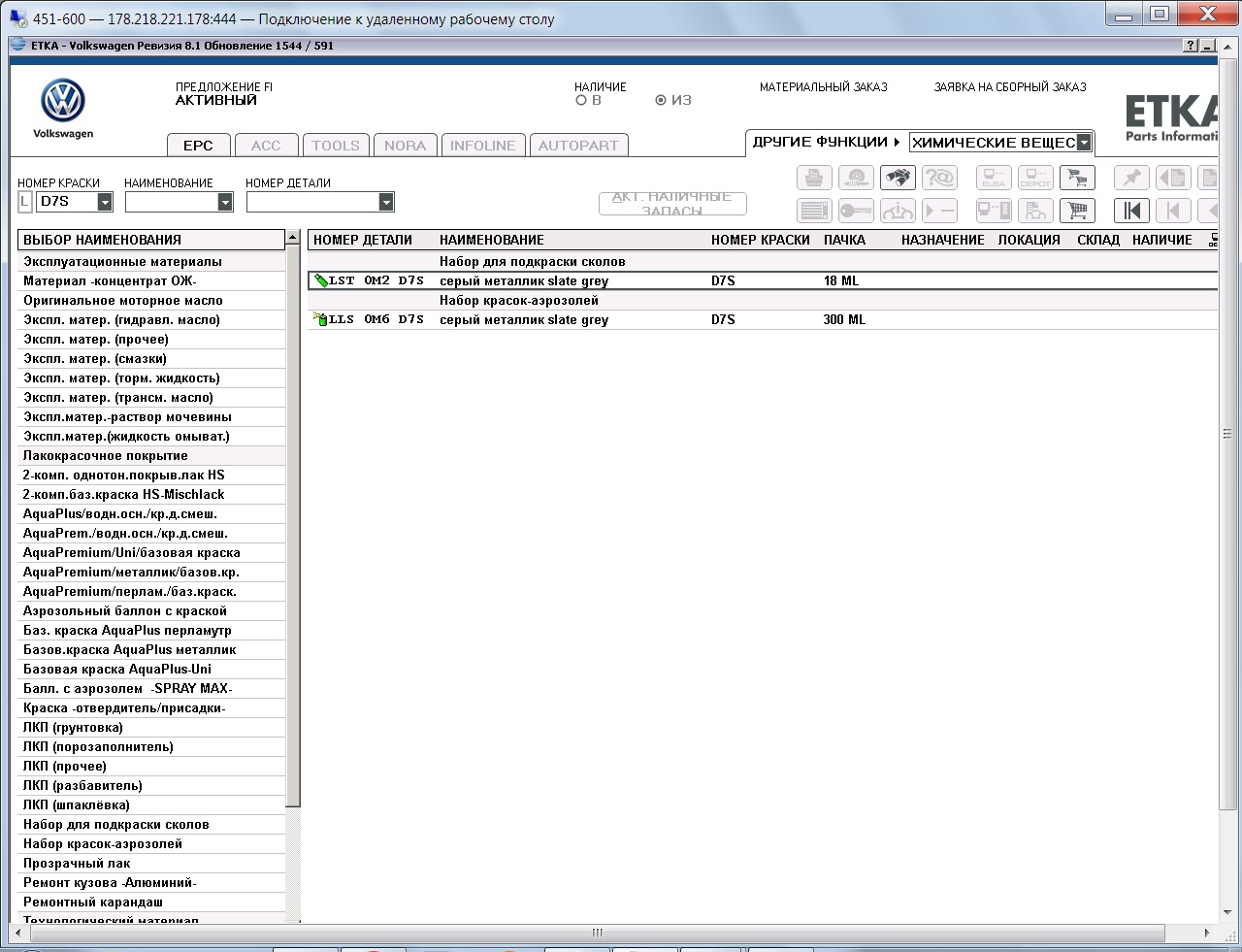Open the НОМЕР КРАСКИ D7S dropdown
Screen dimensions: 1242x952
[x=105, y=202]
